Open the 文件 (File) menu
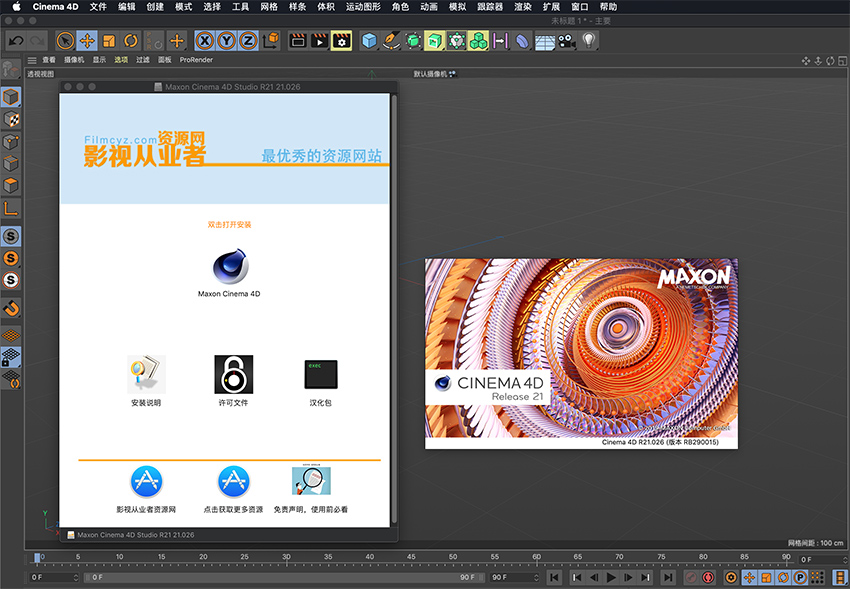This screenshot has width=850, height=589. (98, 7)
